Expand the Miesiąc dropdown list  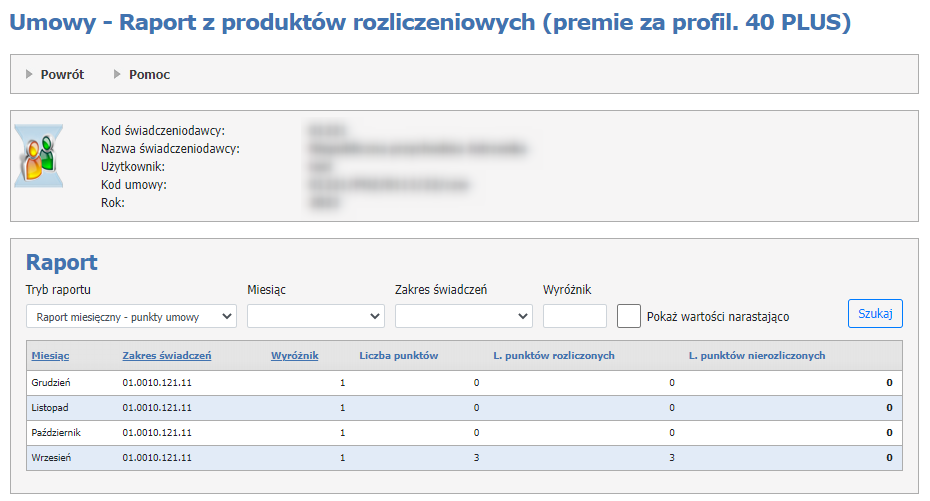(x=315, y=316)
